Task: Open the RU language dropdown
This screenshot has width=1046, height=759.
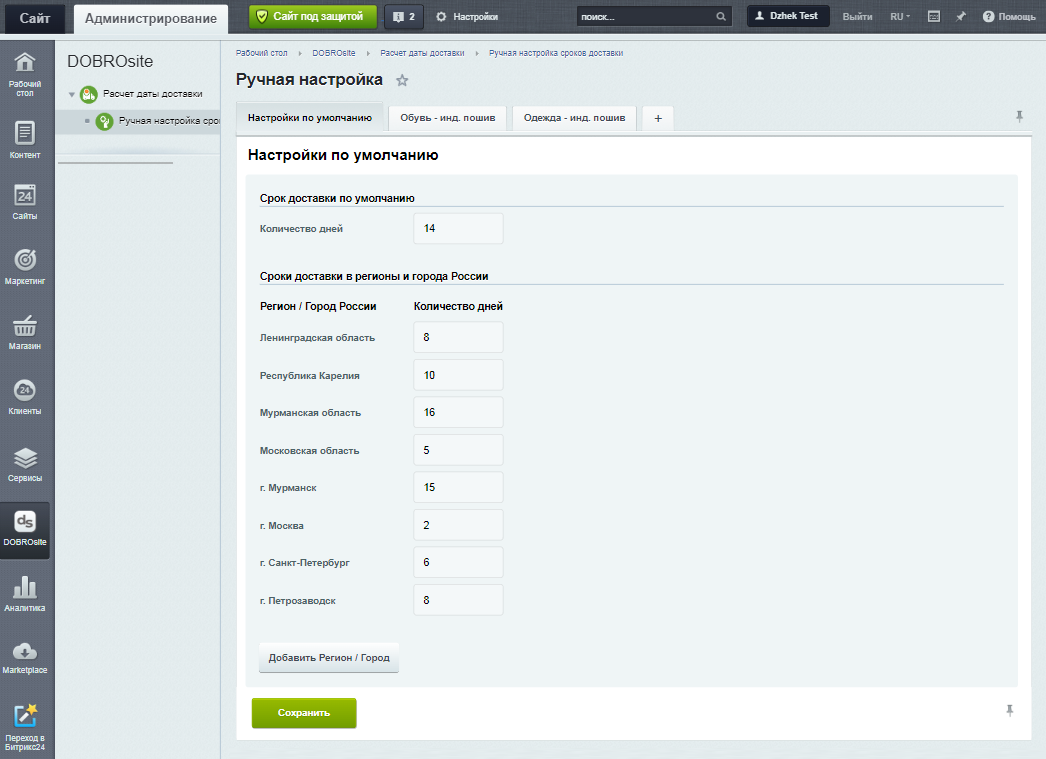Action: pyautogui.click(x=900, y=17)
